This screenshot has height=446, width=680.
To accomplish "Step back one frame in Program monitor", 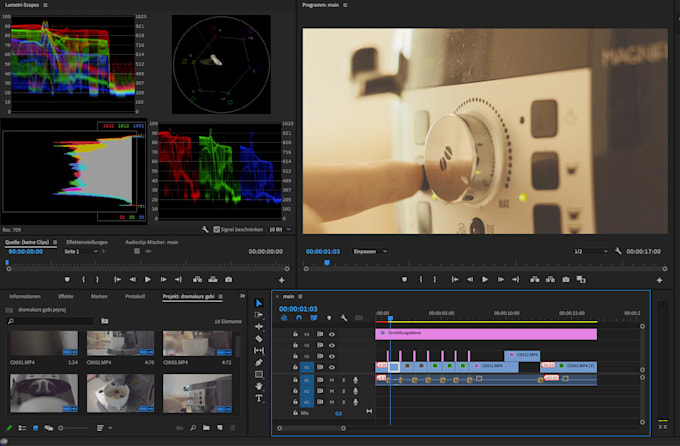I will pyautogui.click(x=470, y=280).
